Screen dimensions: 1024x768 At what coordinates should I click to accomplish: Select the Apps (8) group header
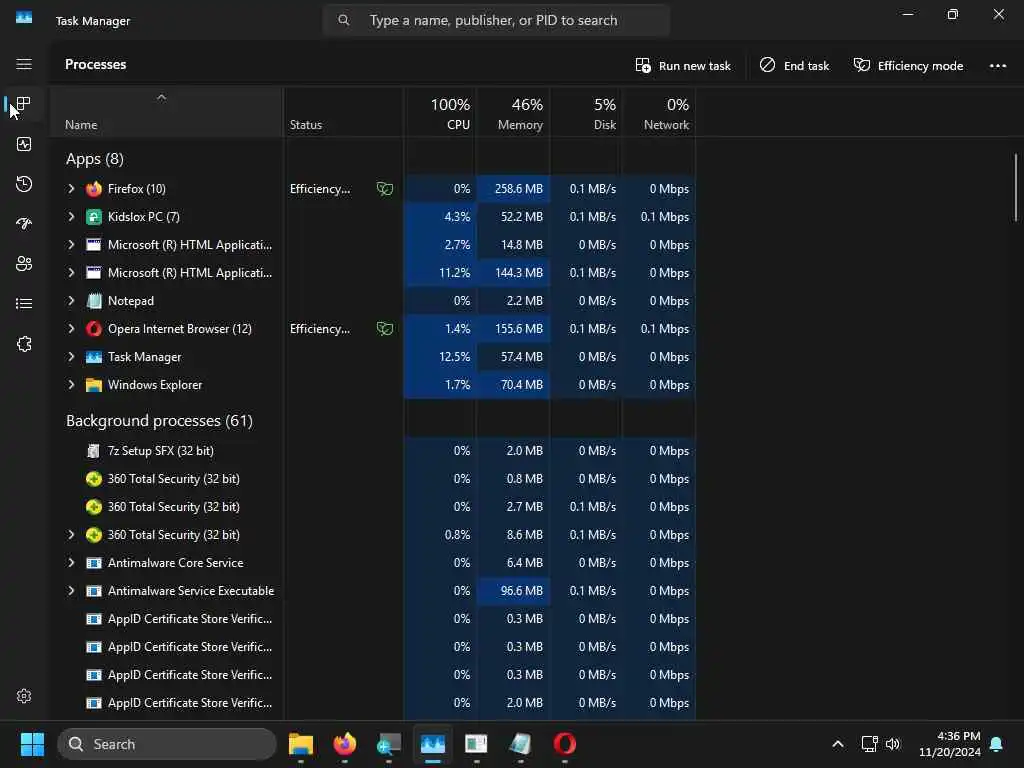[95, 159]
